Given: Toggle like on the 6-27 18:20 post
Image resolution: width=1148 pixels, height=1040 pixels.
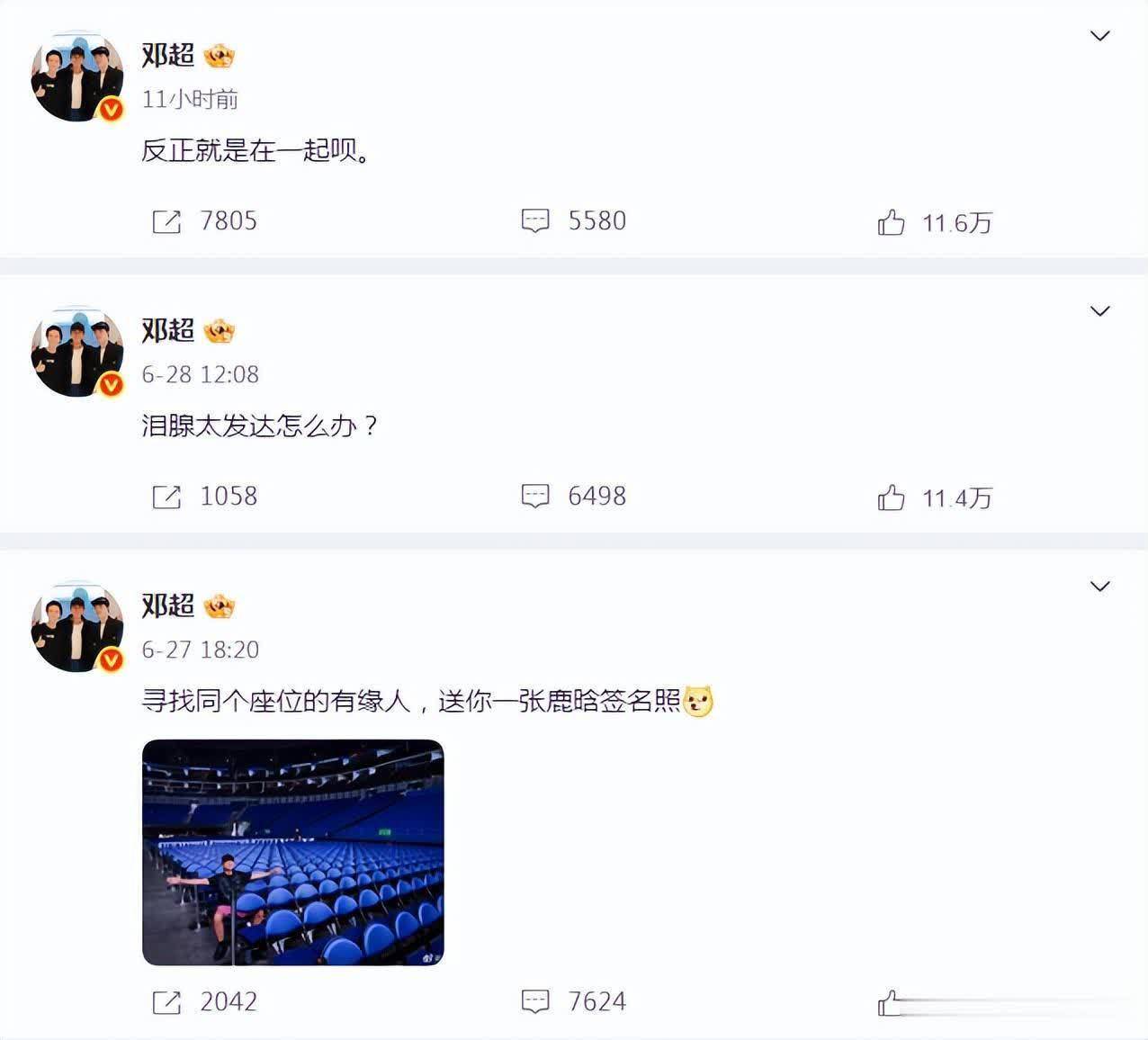Looking at the screenshot, I should [890, 1003].
